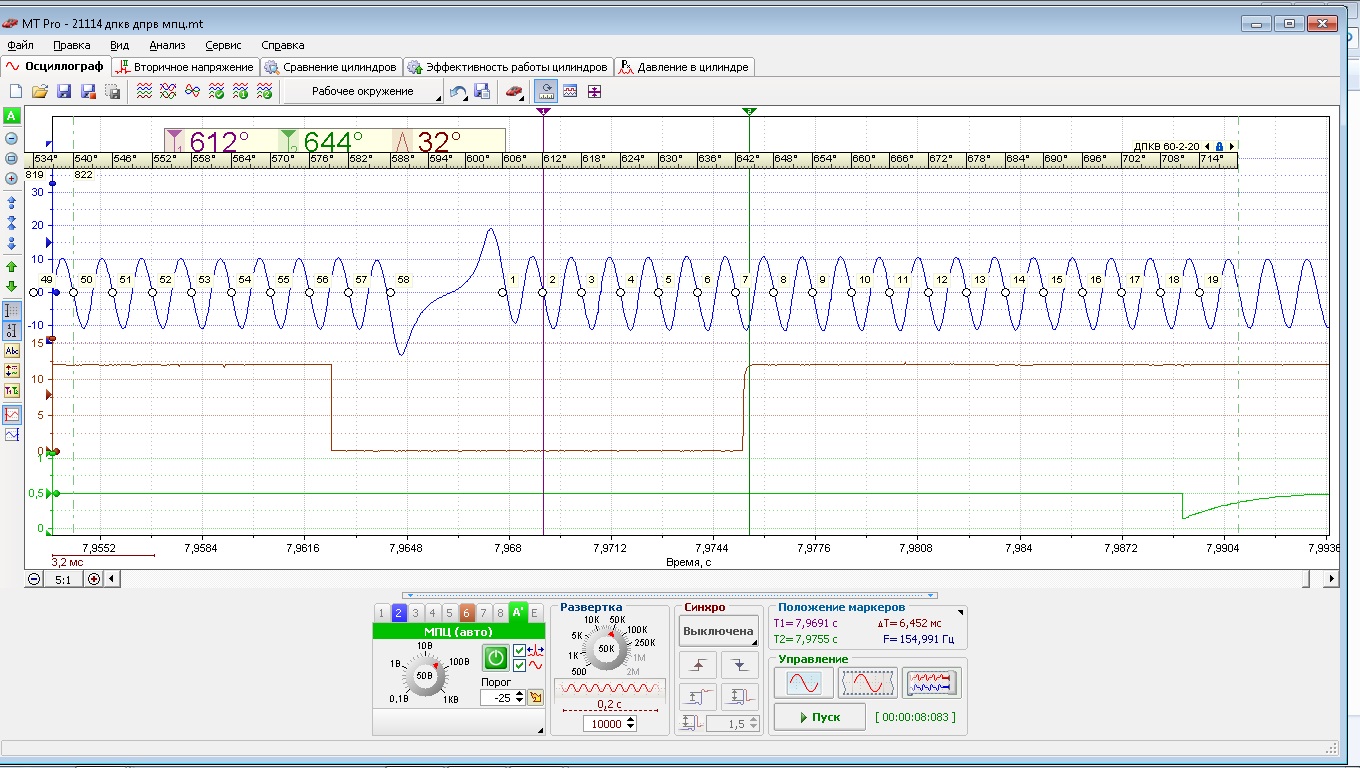Select channel 6 button
The width and height of the screenshot is (1360, 768).
tap(466, 613)
